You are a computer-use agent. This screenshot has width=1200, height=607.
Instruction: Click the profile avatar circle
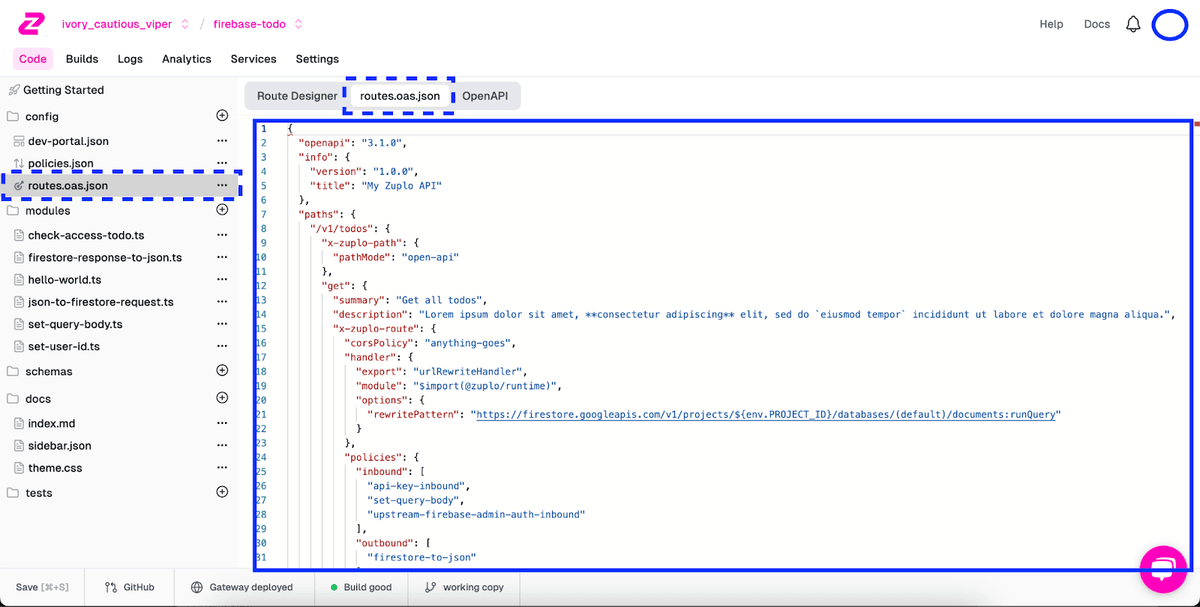pyautogui.click(x=1170, y=24)
